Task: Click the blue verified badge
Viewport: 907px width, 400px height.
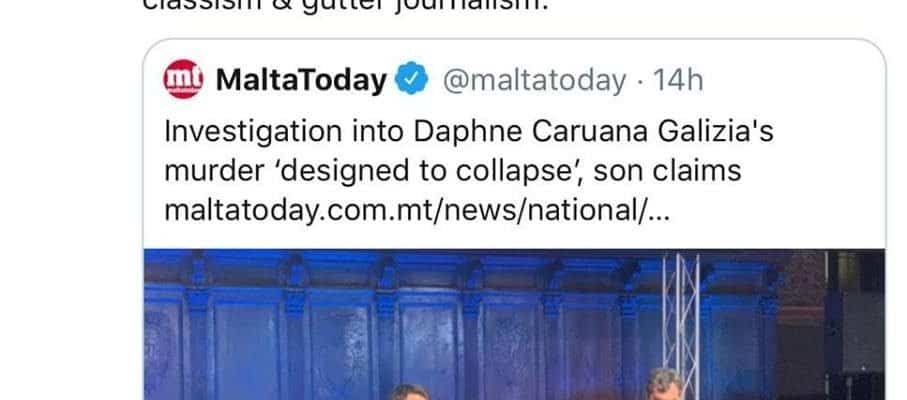Action: click(411, 79)
